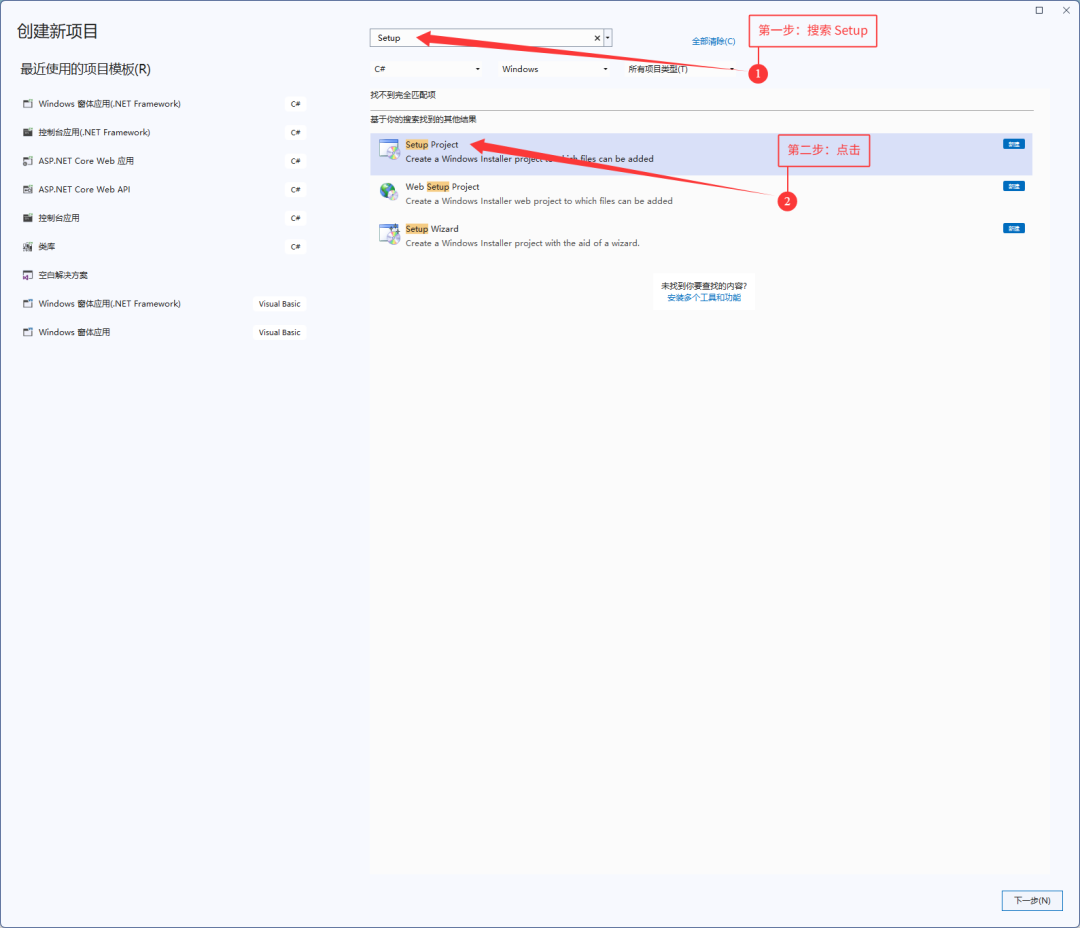The width and height of the screenshot is (1080, 928).
Task: Click the ASP.NET Core Web API icon
Action: pos(28,189)
